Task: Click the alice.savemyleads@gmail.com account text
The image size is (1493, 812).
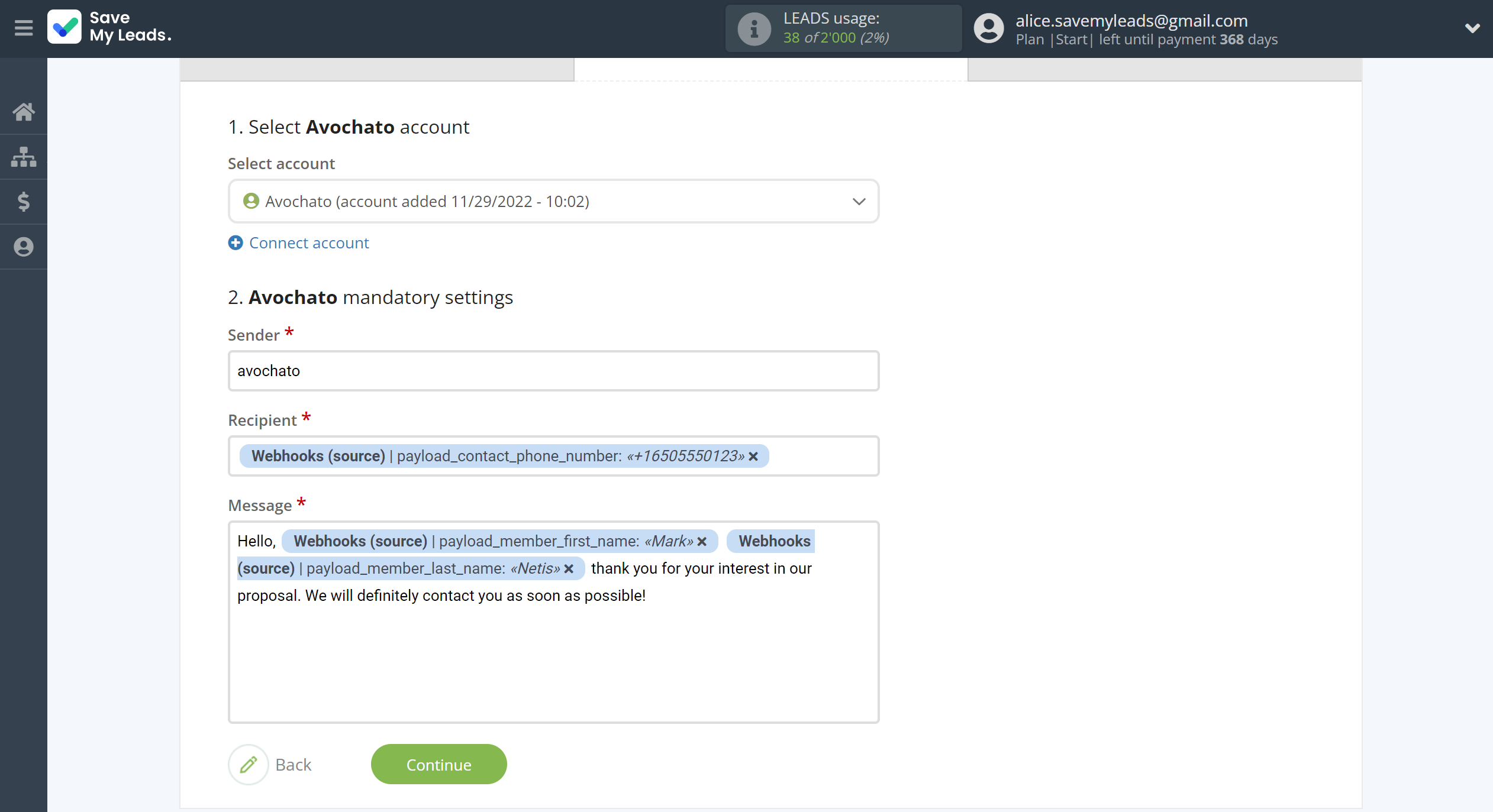Action: (x=1131, y=20)
